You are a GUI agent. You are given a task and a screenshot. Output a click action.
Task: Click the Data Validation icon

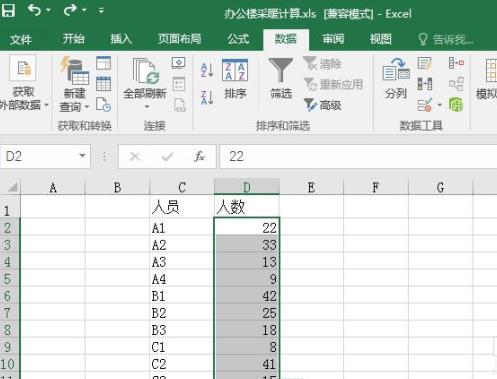(425, 105)
